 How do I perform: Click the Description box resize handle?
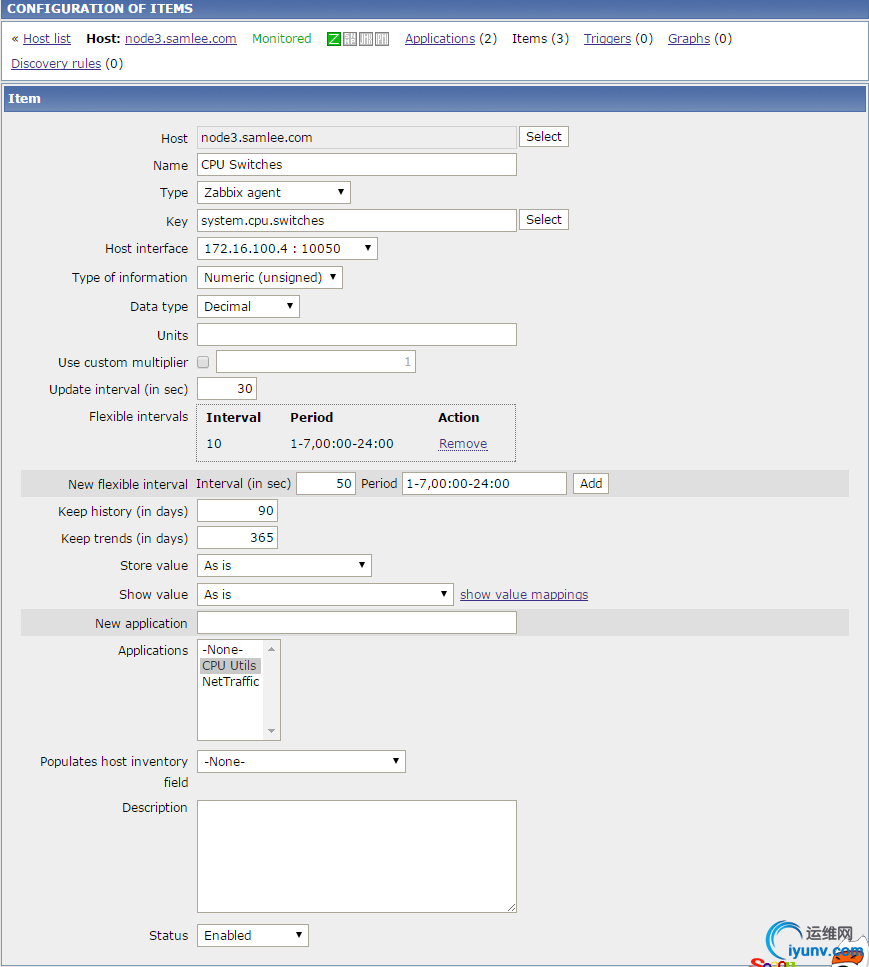coord(511,907)
